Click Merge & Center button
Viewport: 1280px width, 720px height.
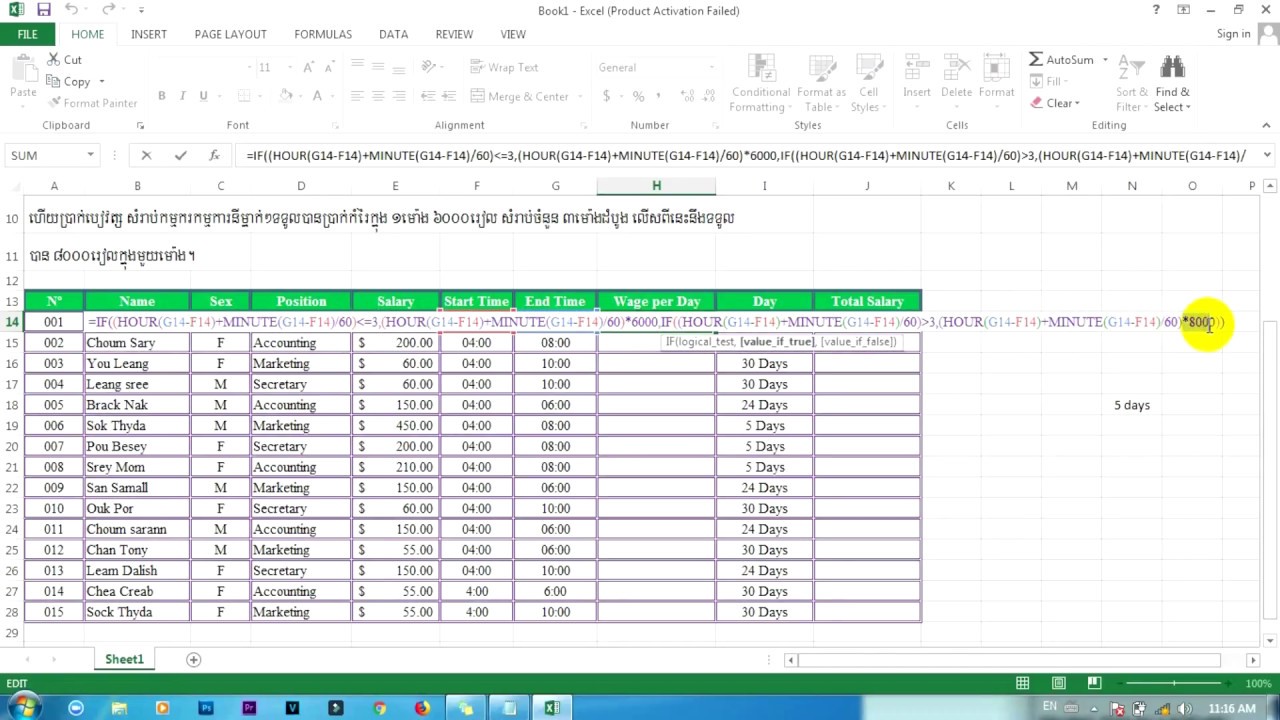pyautogui.click(x=519, y=97)
